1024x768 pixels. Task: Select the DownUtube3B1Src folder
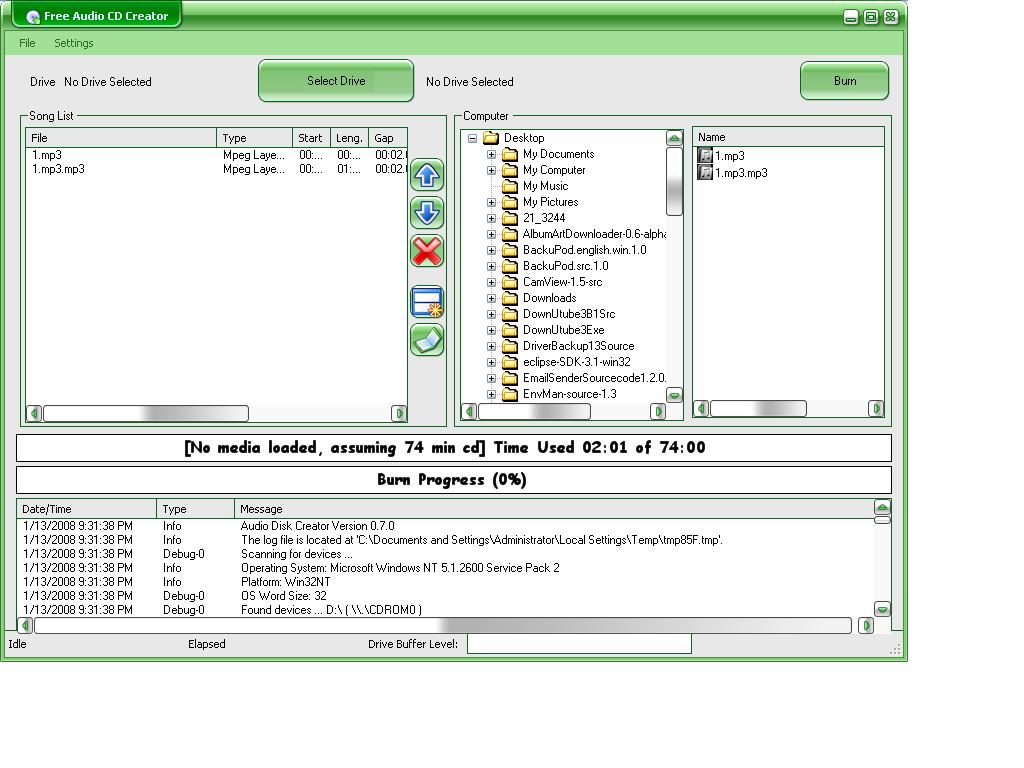pyautogui.click(x=569, y=314)
